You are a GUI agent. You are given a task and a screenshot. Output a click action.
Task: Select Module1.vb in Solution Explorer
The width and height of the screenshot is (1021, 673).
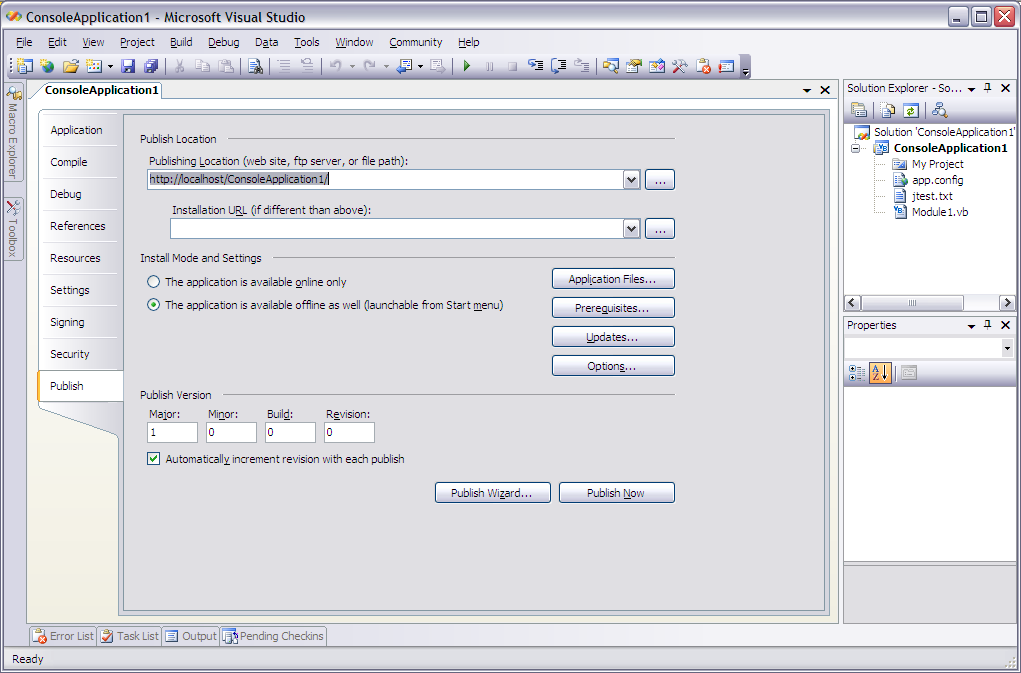940,212
